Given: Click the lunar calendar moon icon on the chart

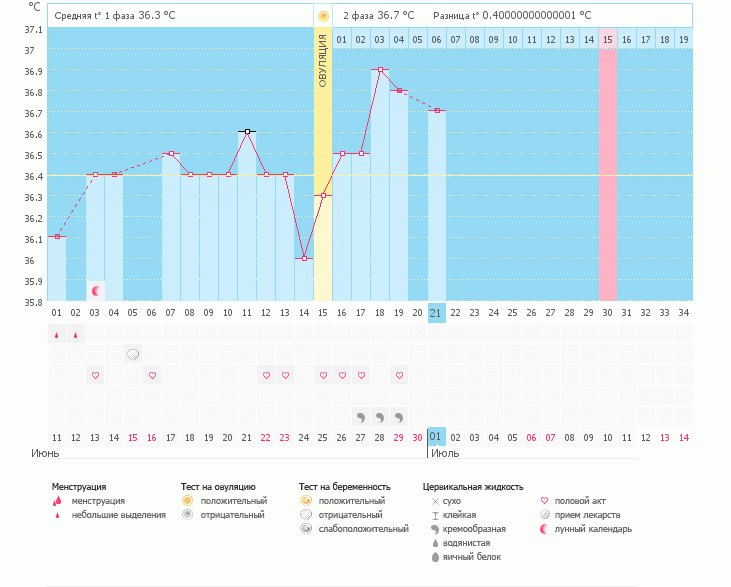Looking at the screenshot, I should [x=96, y=291].
